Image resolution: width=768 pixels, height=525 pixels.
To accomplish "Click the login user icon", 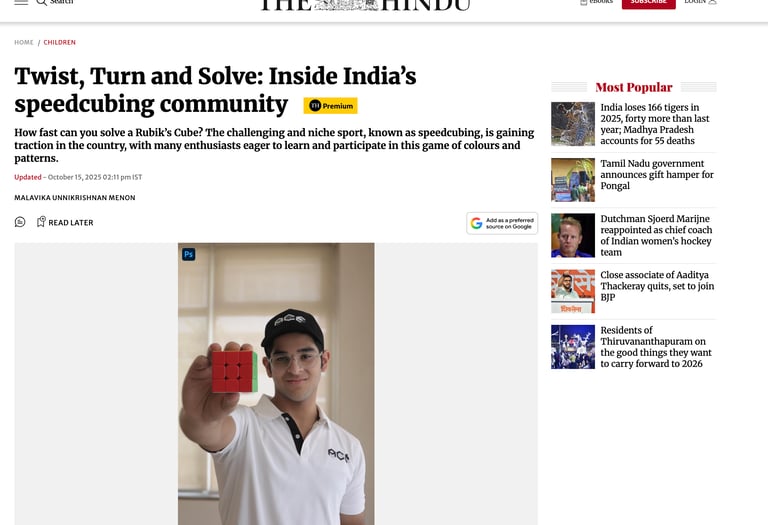I will pyautogui.click(x=713, y=2).
